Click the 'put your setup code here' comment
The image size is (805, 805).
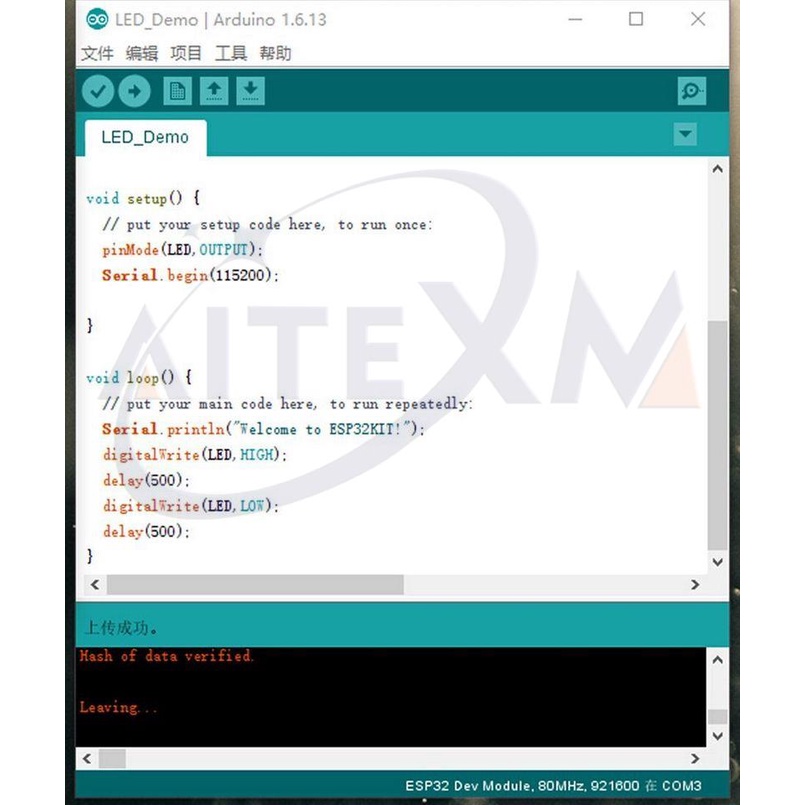click(x=267, y=225)
